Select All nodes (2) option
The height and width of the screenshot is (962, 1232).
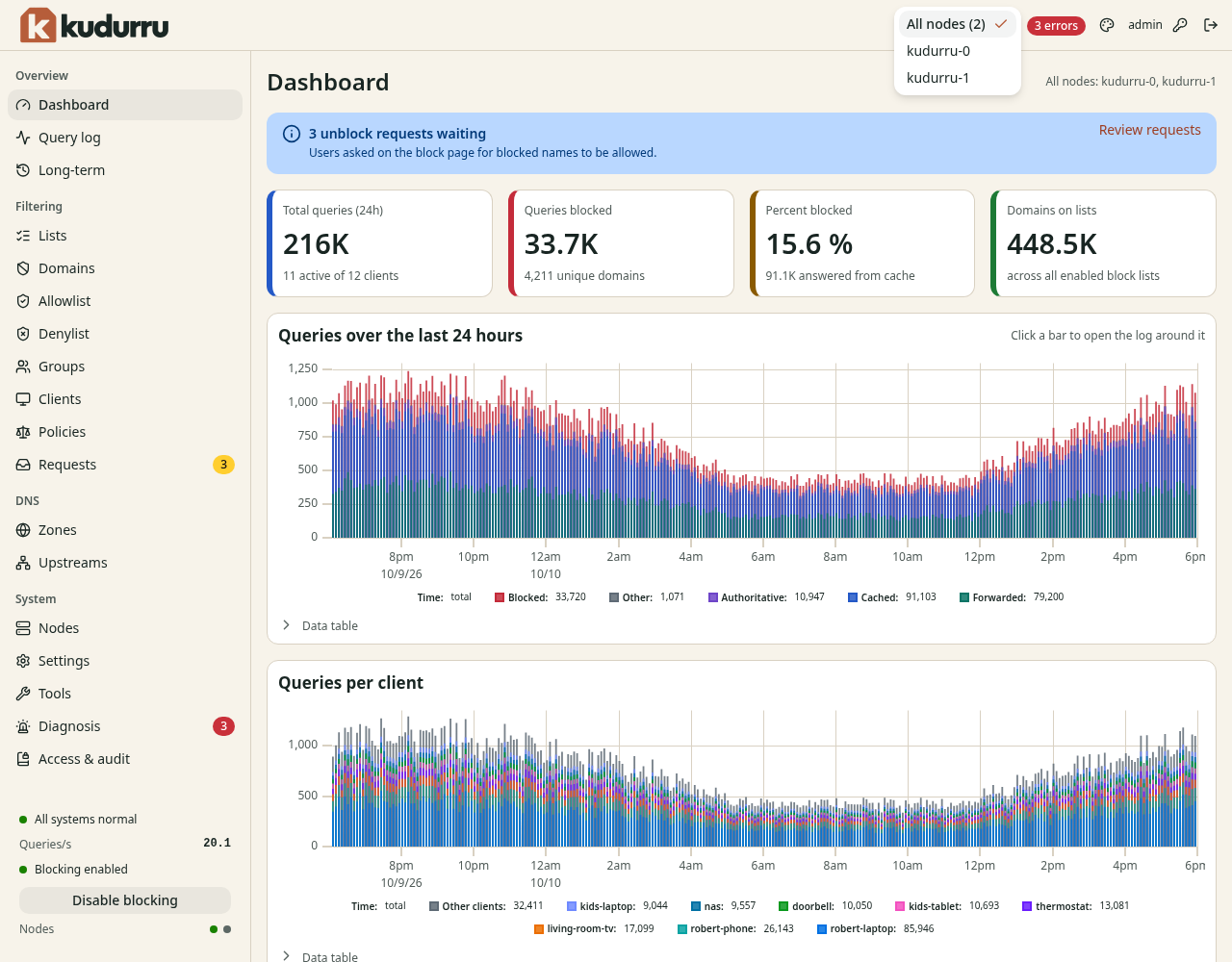(957, 24)
